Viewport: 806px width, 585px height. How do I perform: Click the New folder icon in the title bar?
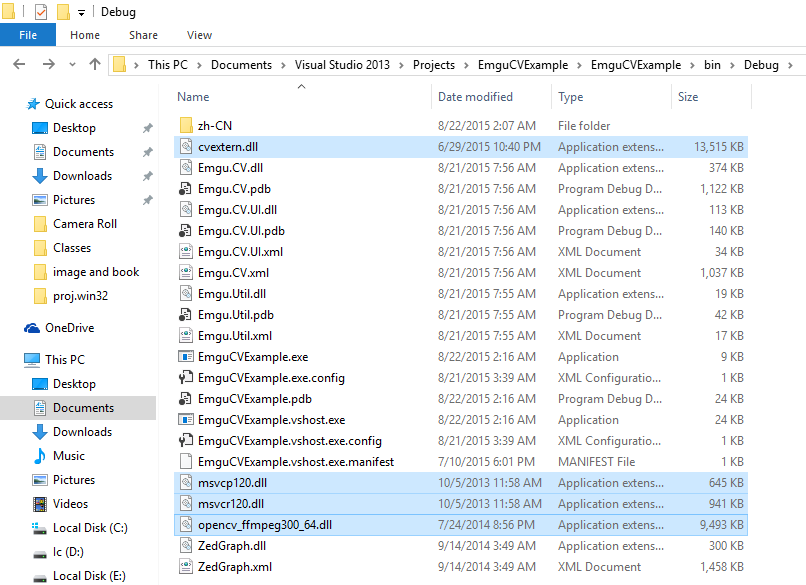(63, 11)
